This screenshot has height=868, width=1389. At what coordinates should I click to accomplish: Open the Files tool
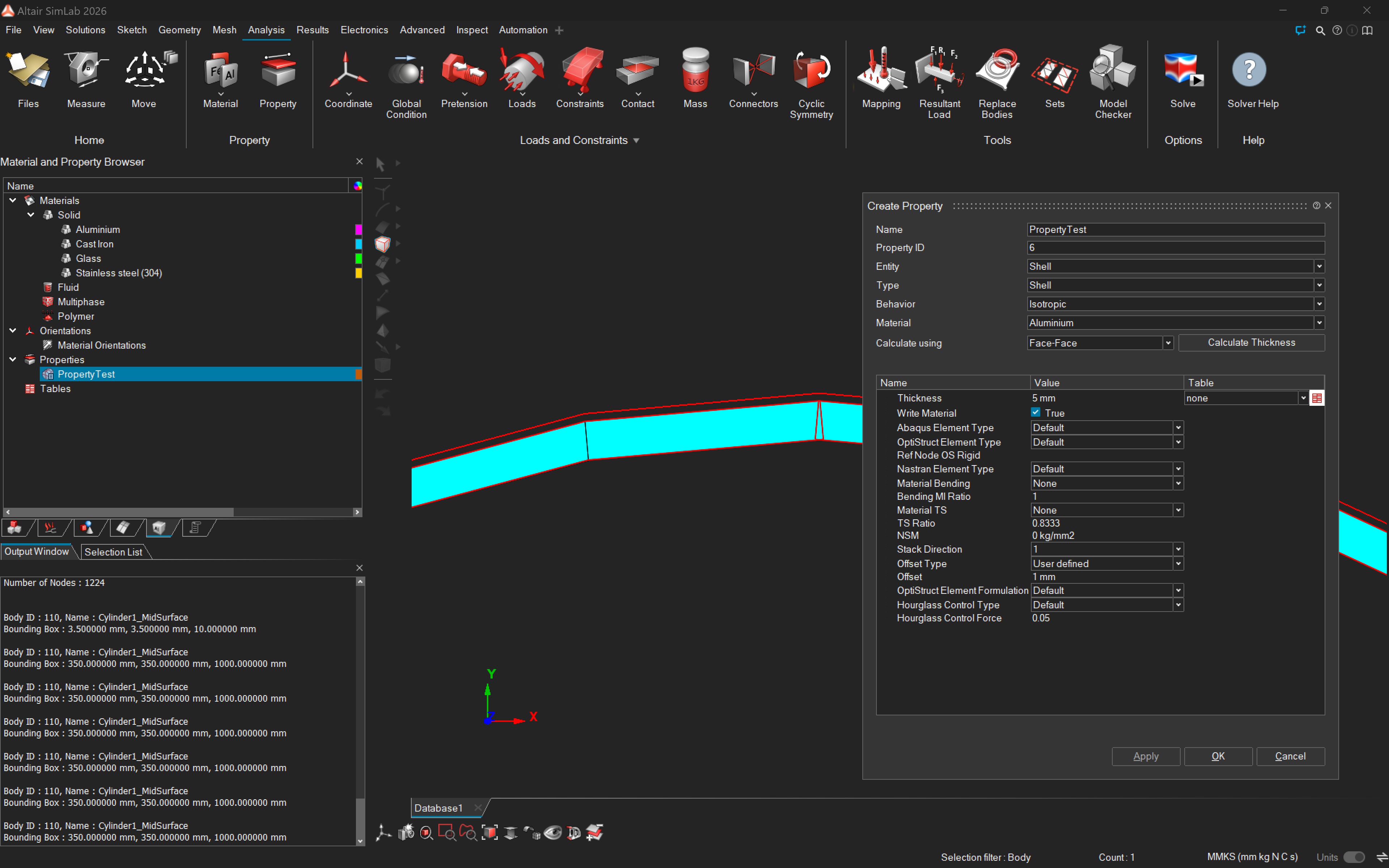(28, 77)
